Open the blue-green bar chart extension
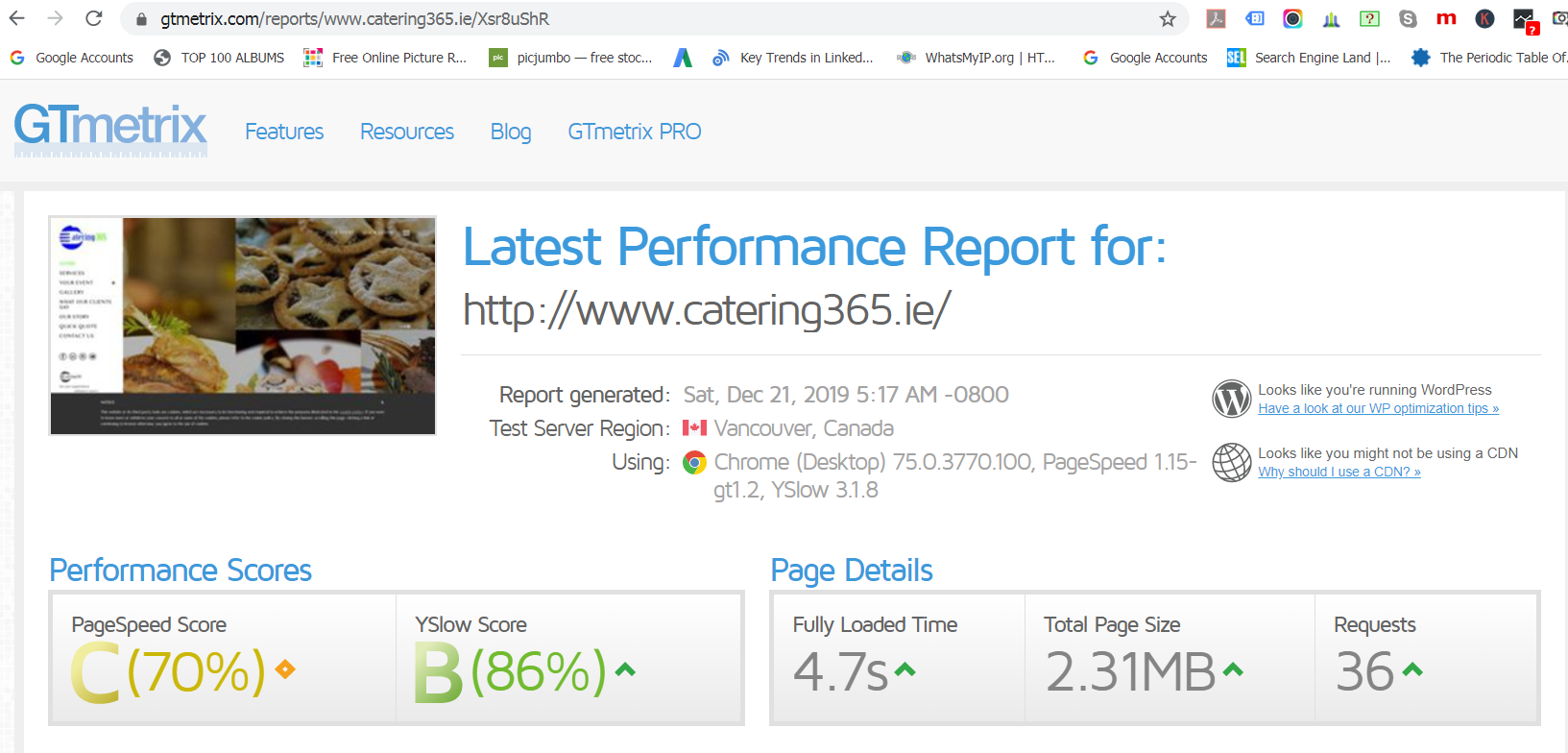The height and width of the screenshot is (753, 1568). 1331,18
